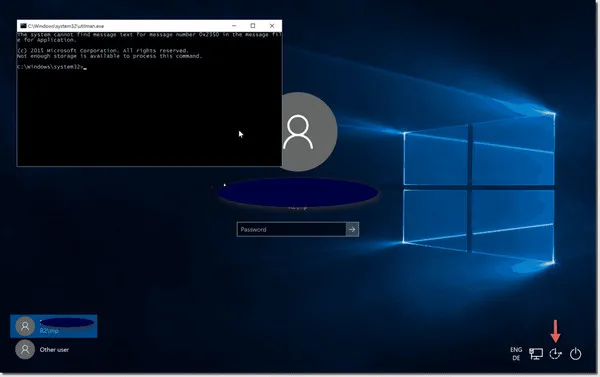Open the network connection icon

(536, 354)
